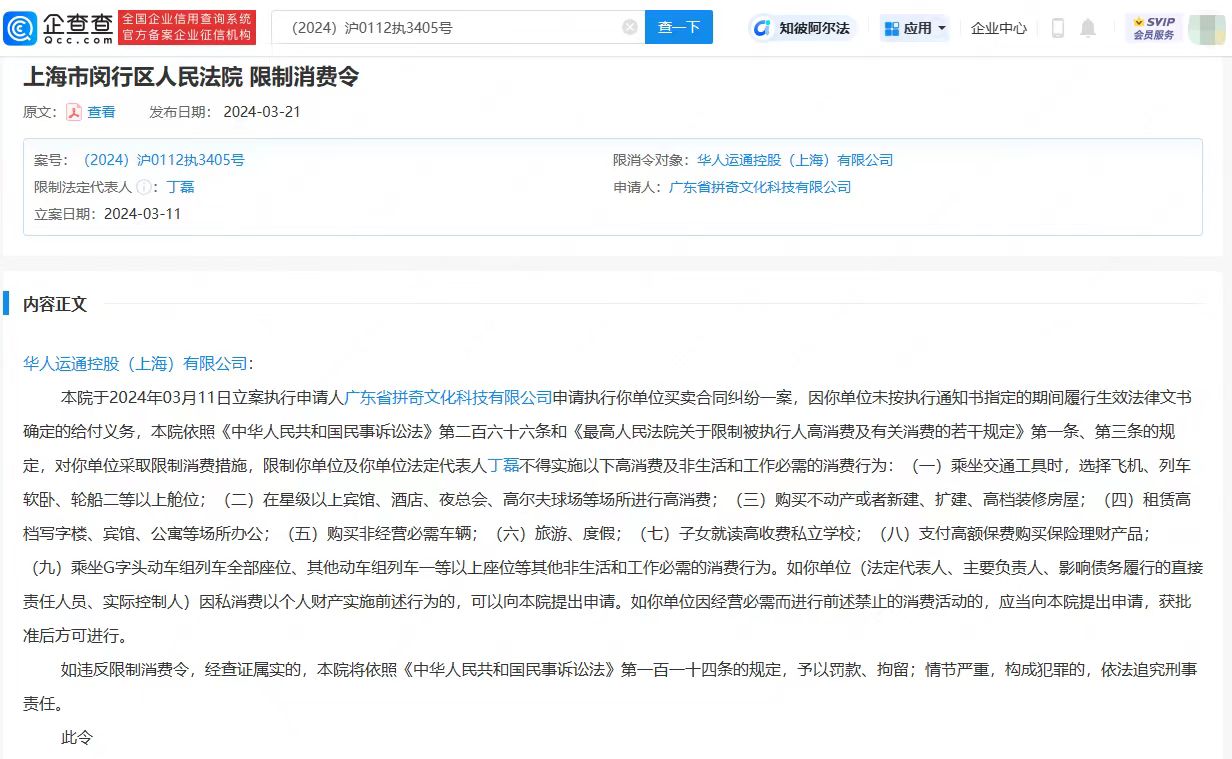1232x759 pixels.
Task: Open 知彼阿尔法 from the header
Action: (804, 28)
